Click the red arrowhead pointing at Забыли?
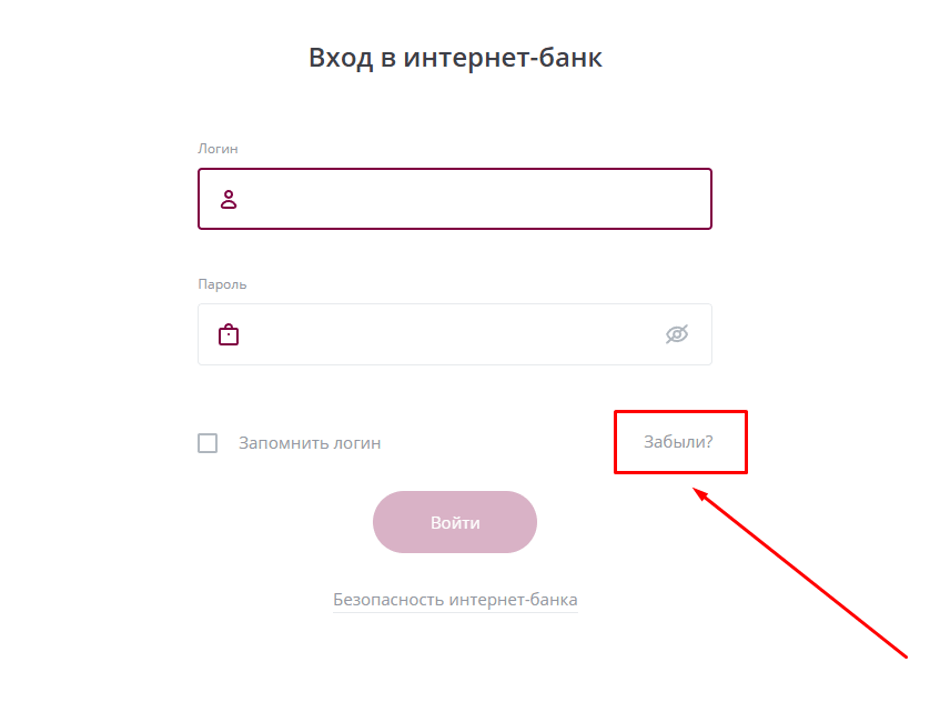941x702 pixels. click(x=701, y=493)
